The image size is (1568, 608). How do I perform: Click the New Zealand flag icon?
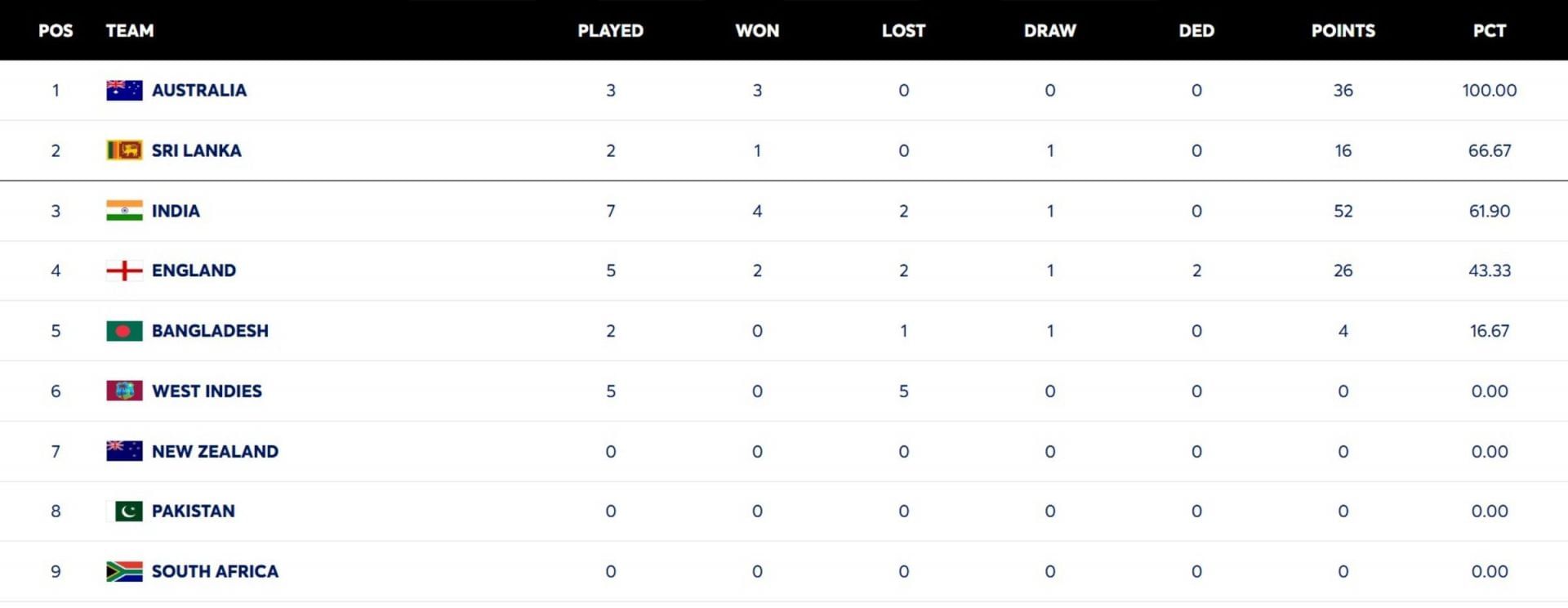point(124,451)
